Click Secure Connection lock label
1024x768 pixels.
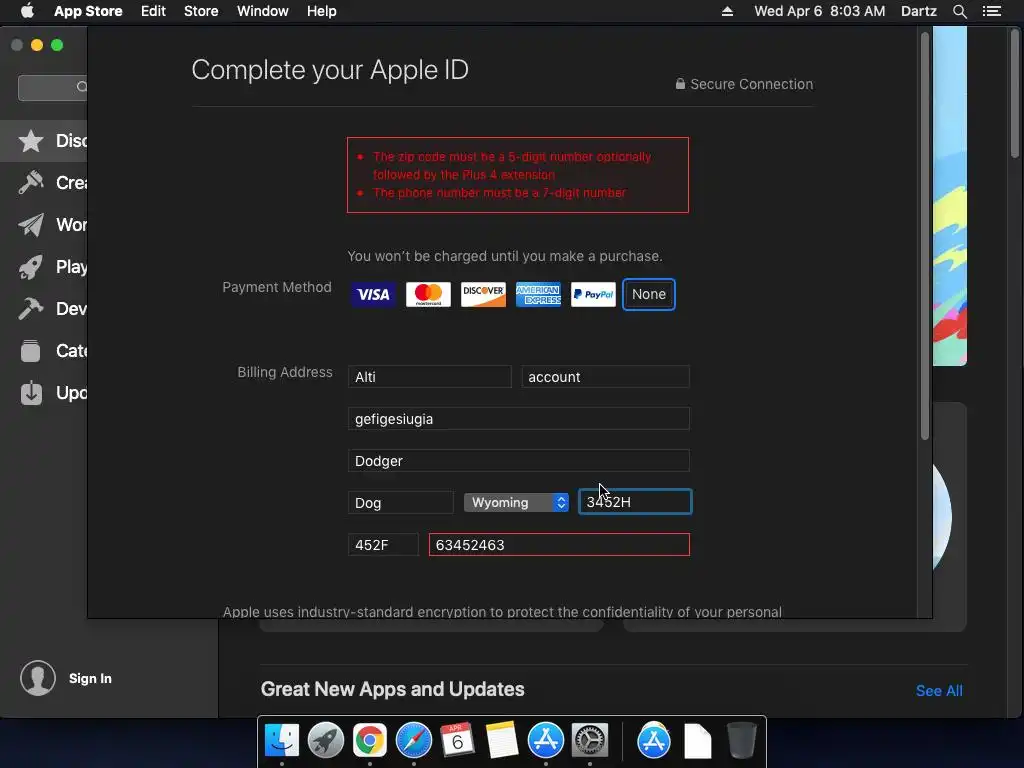tap(744, 84)
